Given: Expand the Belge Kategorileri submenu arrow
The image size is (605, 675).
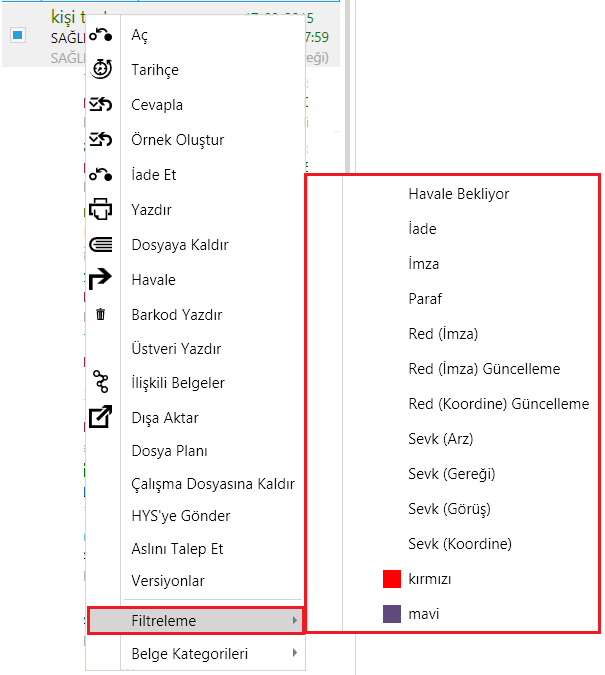Looking at the screenshot, I should click(x=295, y=653).
